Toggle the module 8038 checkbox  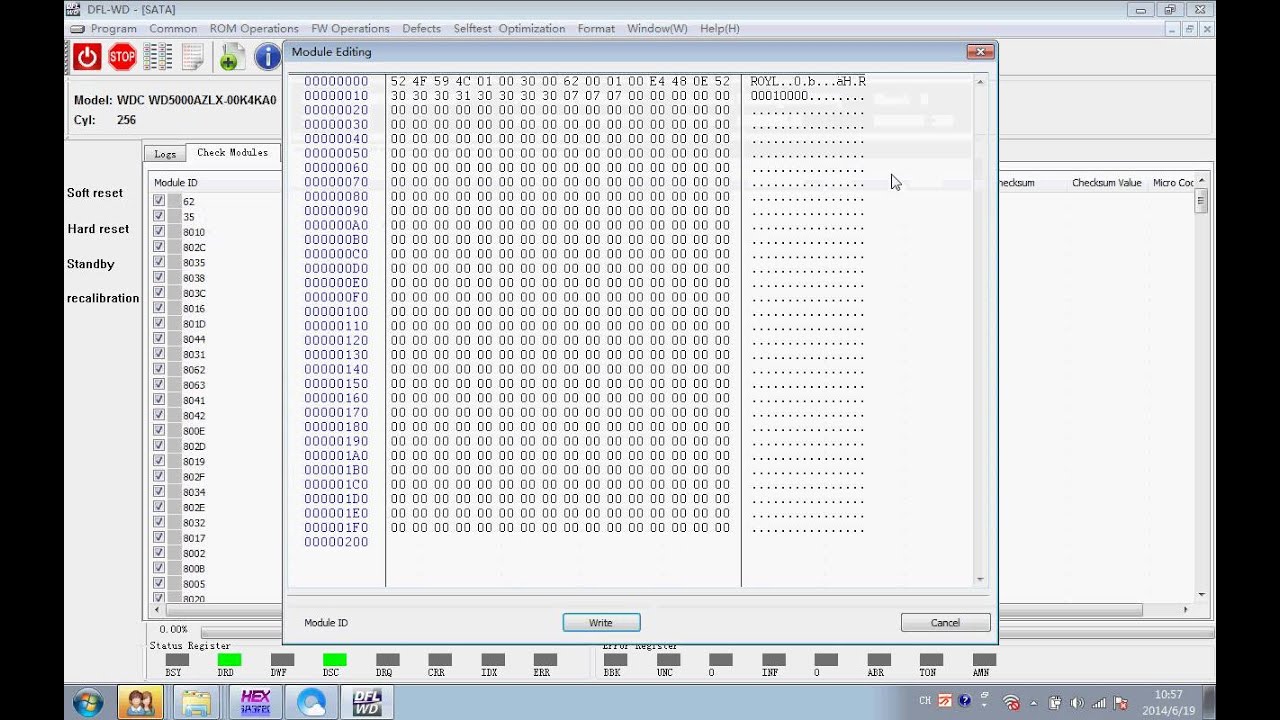tap(159, 277)
